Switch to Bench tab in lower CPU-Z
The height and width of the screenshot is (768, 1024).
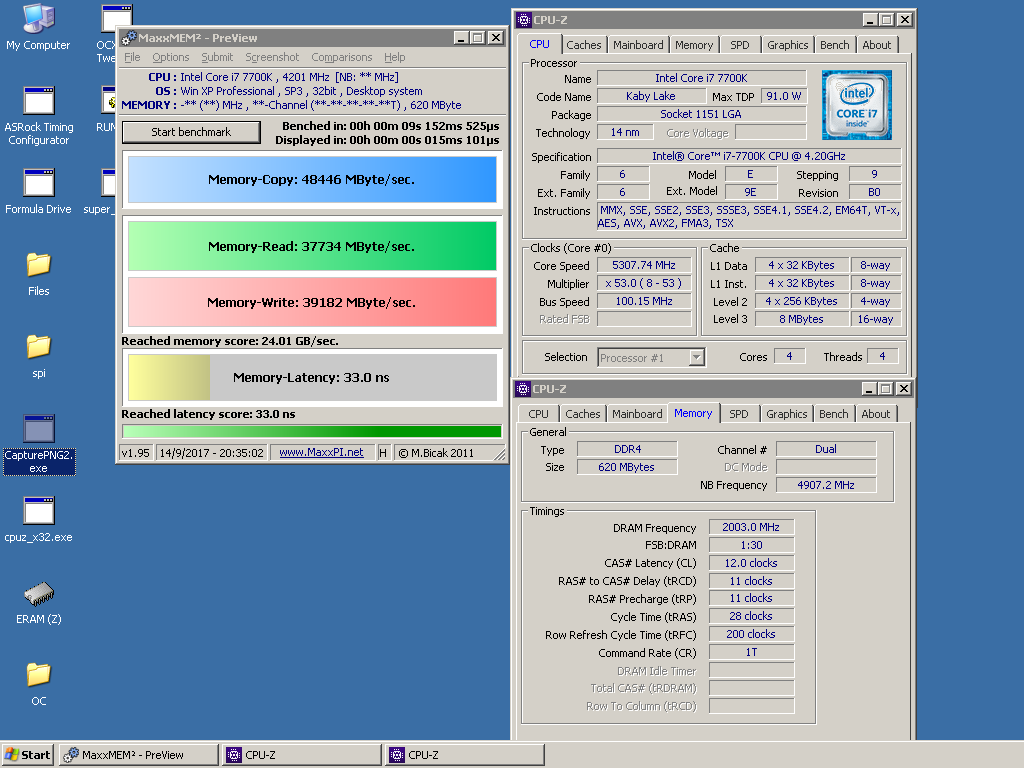[x=833, y=414]
